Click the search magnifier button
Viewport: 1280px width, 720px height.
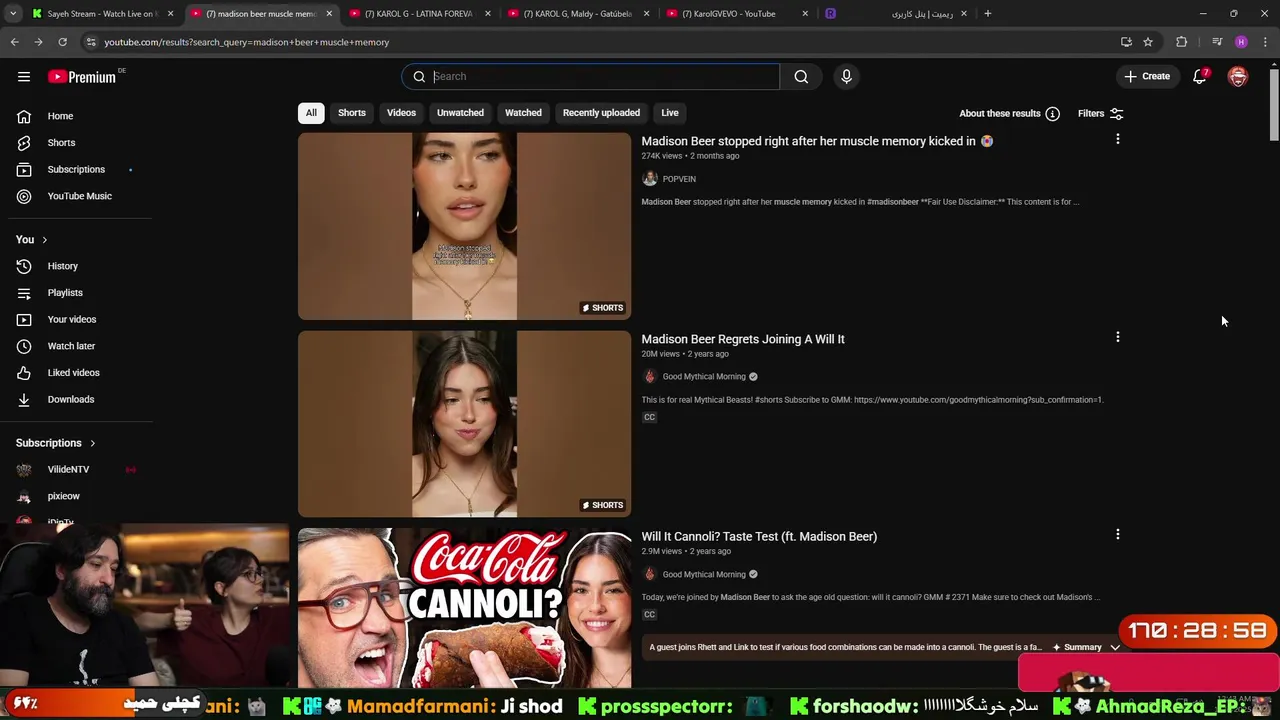point(801,76)
